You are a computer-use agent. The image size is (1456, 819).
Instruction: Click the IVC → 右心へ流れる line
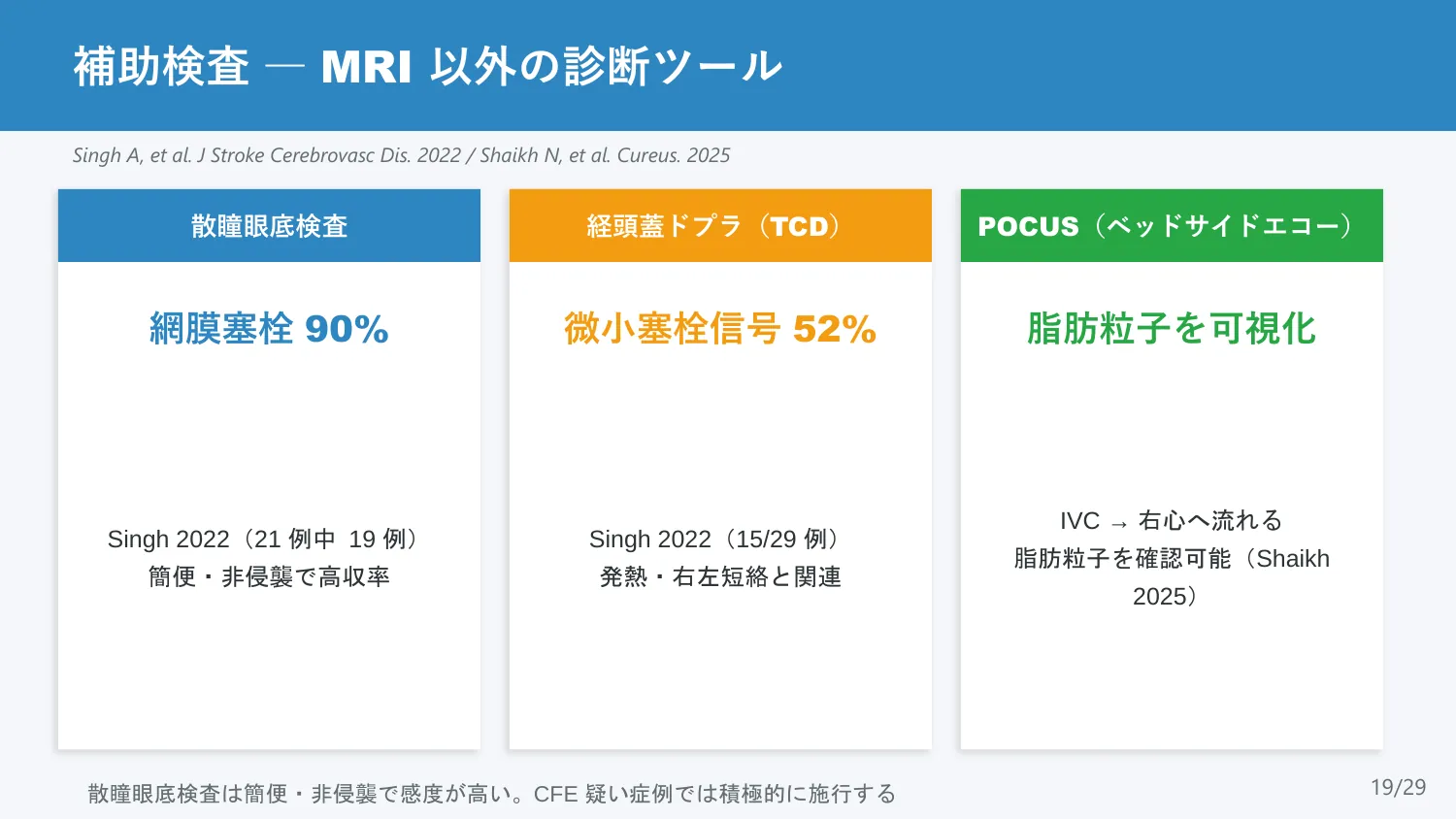click(x=1172, y=521)
